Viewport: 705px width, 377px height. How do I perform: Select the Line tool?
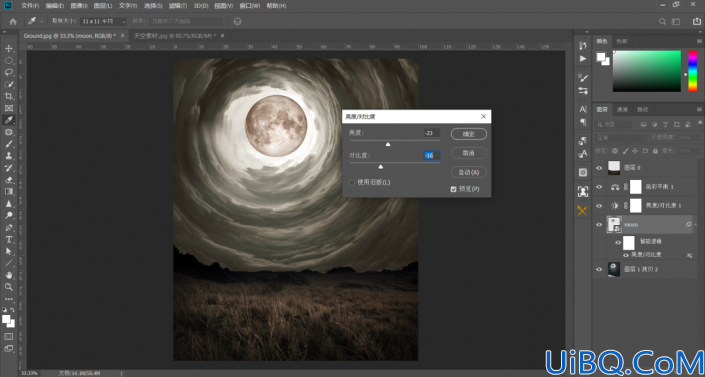[9, 263]
